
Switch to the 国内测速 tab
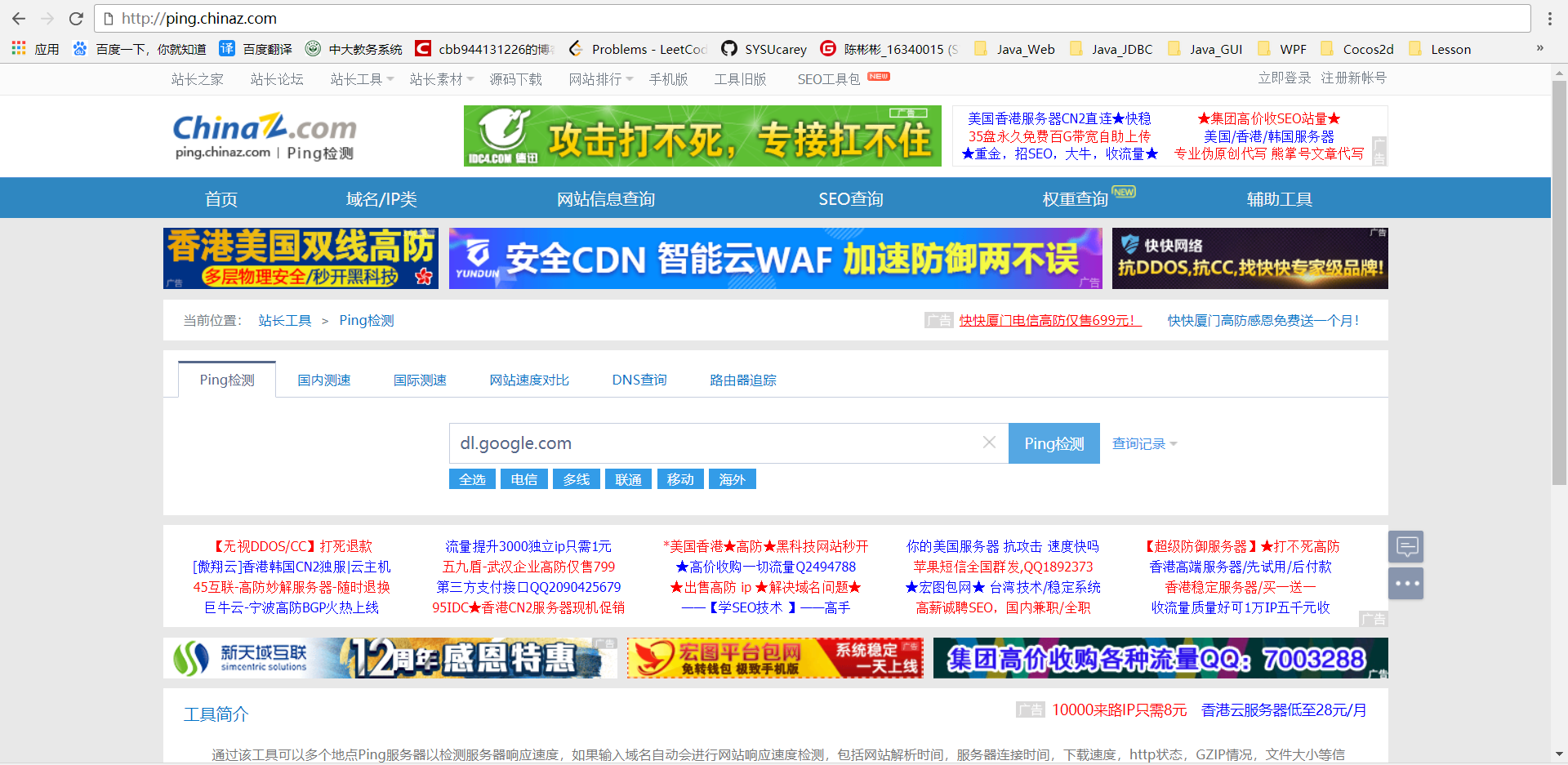tap(324, 380)
